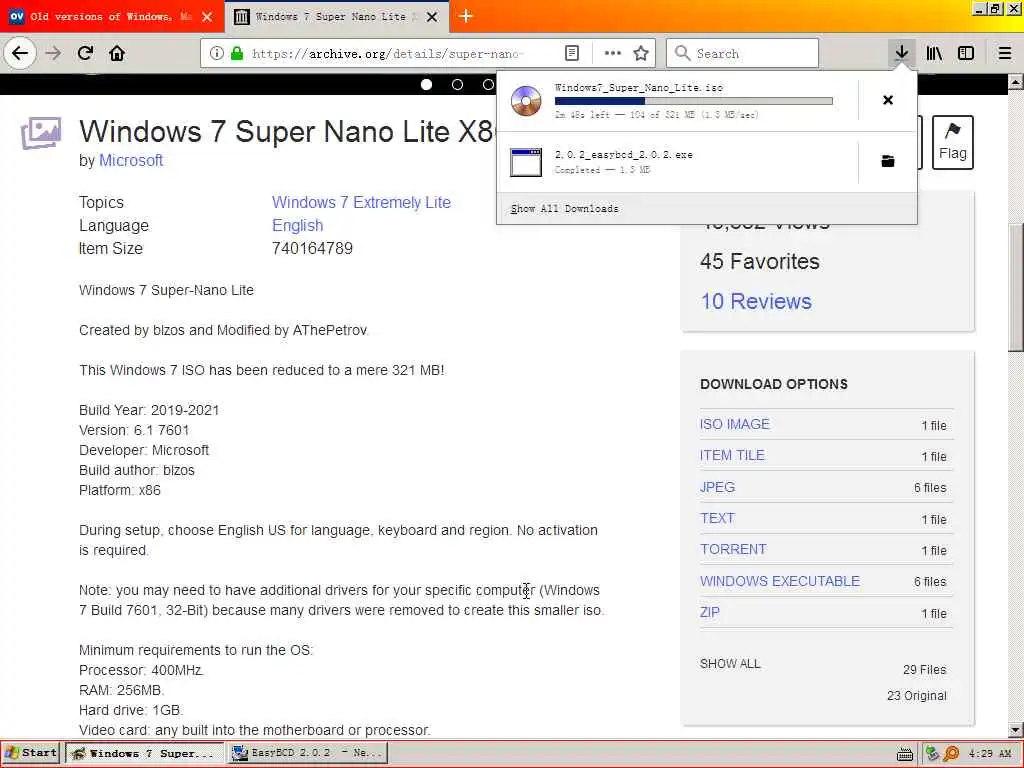Click the page scrollbar down arrow

pyautogui.click(x=1016, y=730)
